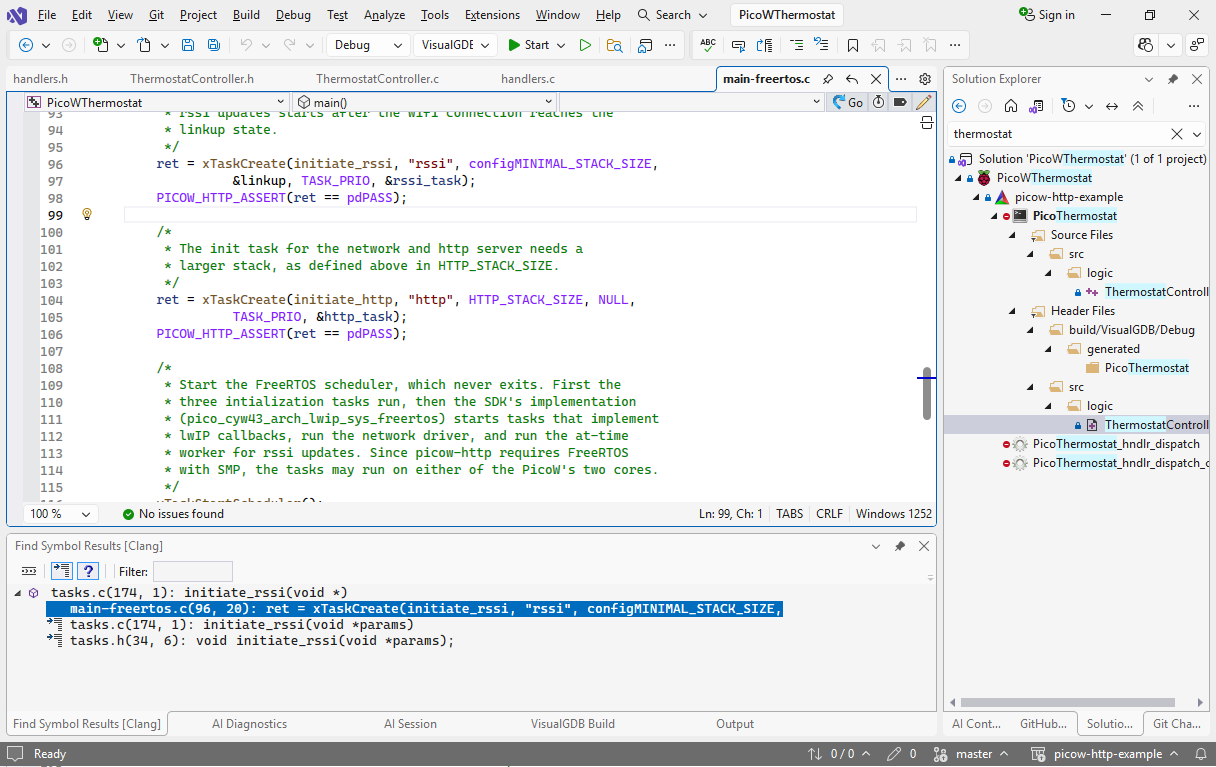Click the Save All toolbar icon
Screen dimensions: 1216x767
point(213,45)
